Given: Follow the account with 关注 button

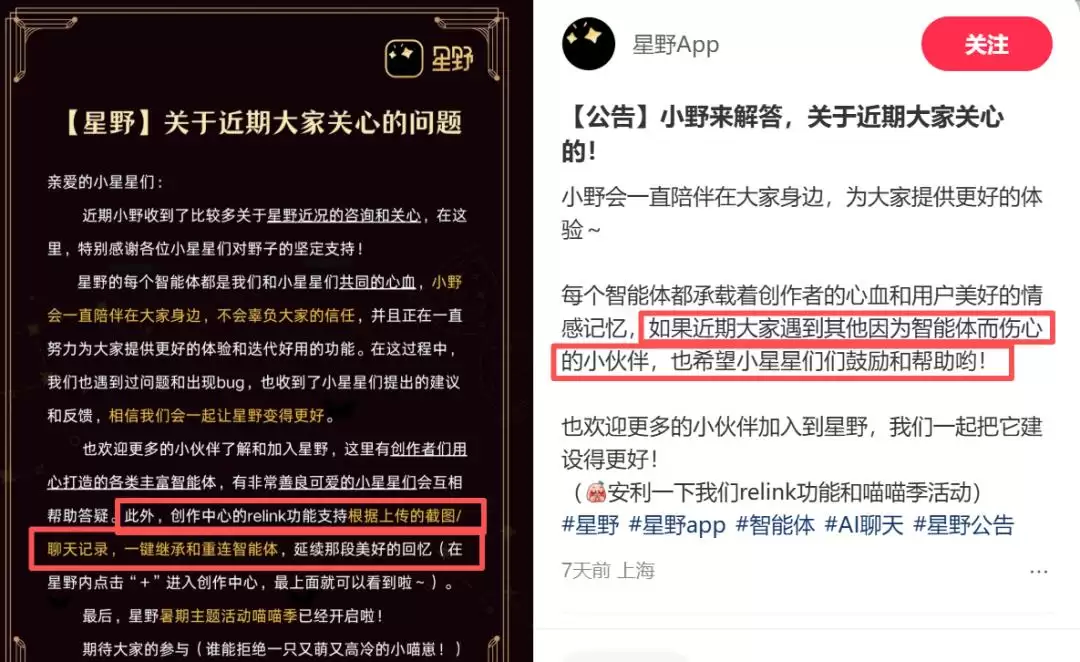Looking at the screenshot, I should pos(986,44).
